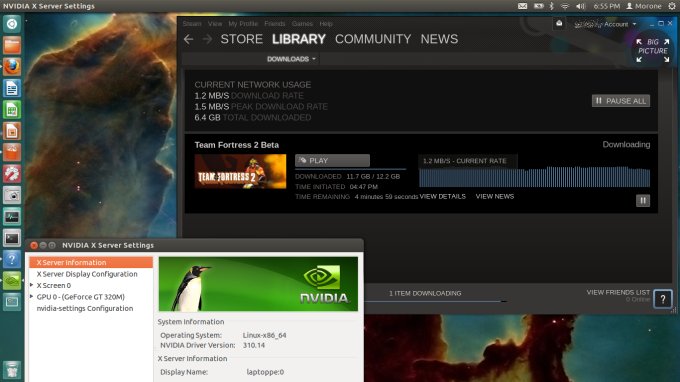Click the Operating System value Linux-x86_64
The height and width of the screenshot is (382, 680).
265,335
